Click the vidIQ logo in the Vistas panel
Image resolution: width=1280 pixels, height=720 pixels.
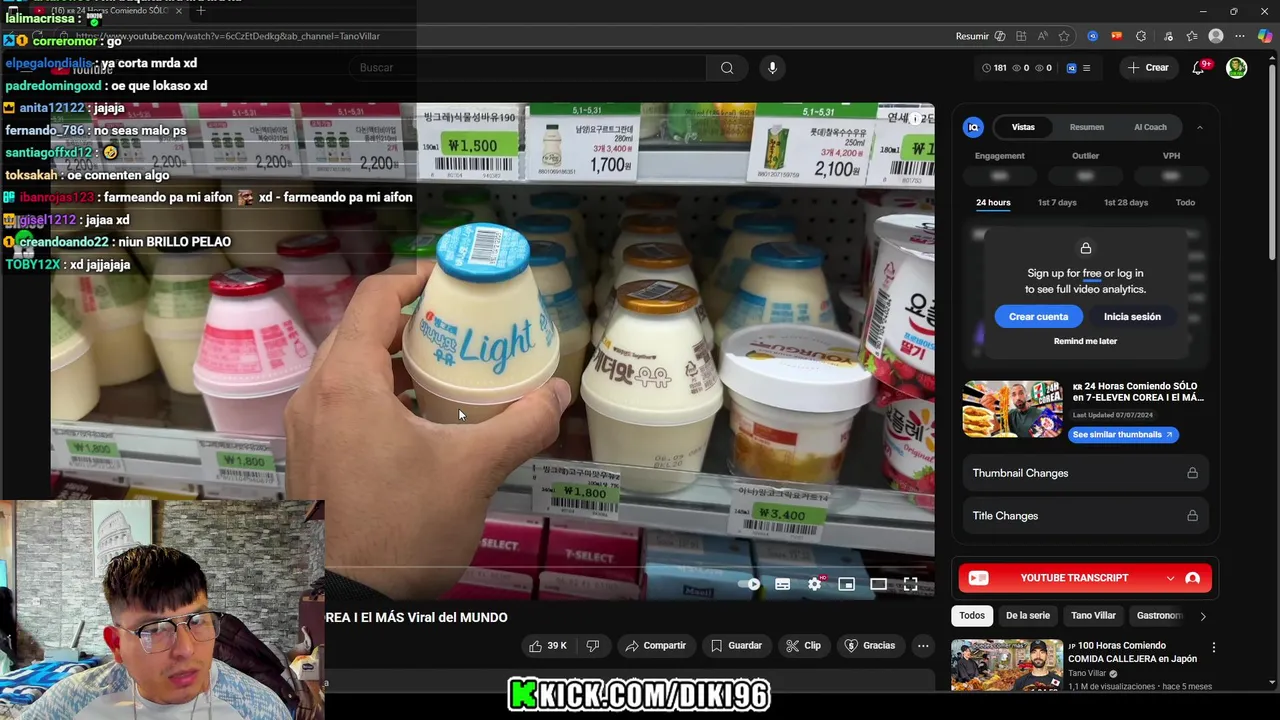pos(973,127)
